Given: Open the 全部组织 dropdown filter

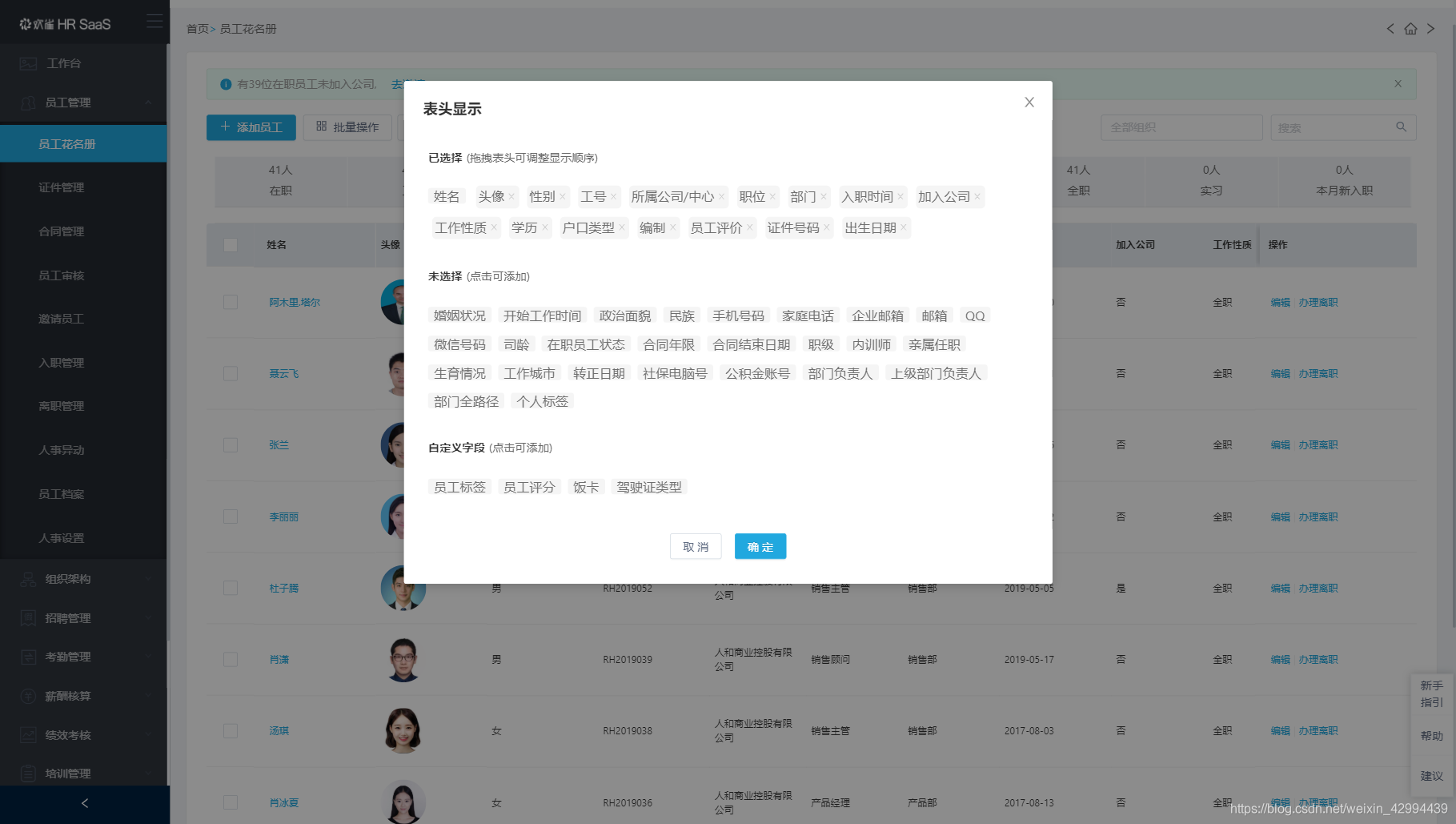Looking at the screenshot, I should [1181, 127].
